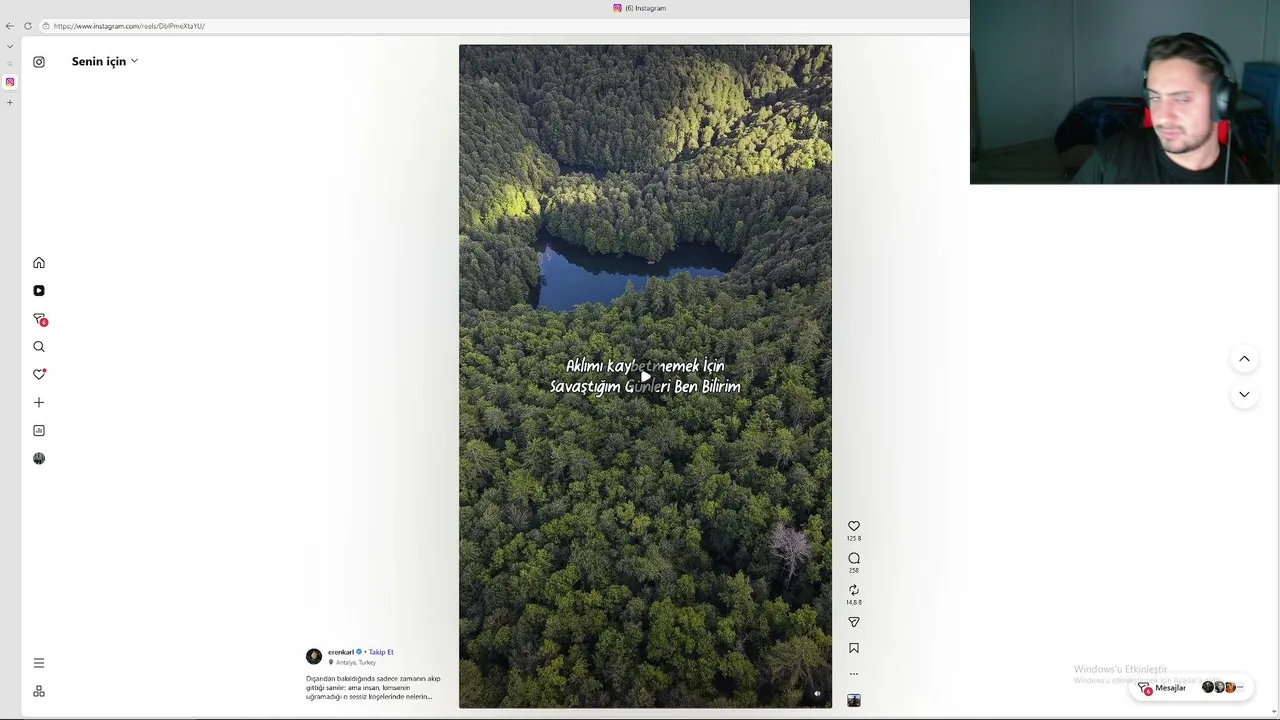
Task: Expand the browser tab list chevron
Action: (10, 46)
